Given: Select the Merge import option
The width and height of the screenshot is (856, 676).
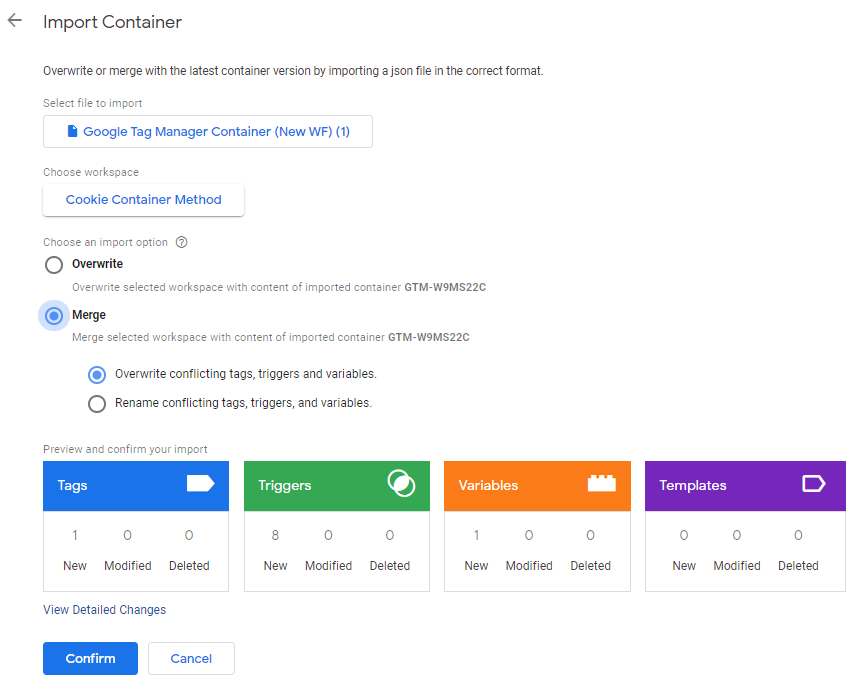Looking at the screenshot, I should [x=54, y=315].
